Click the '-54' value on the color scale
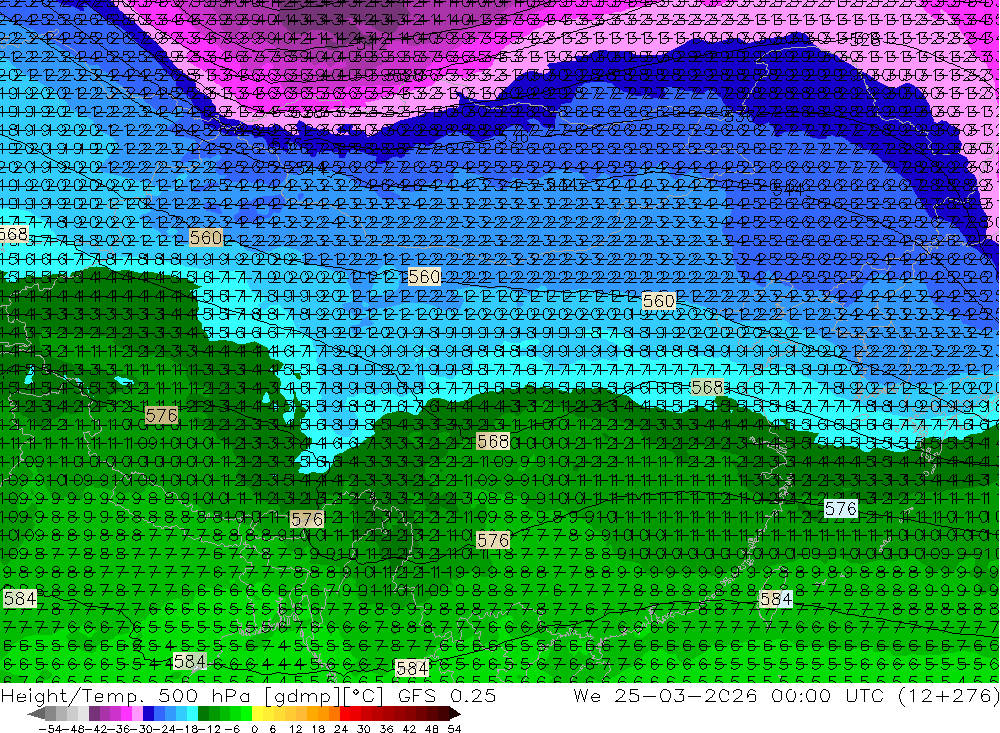 click(50, 729)
